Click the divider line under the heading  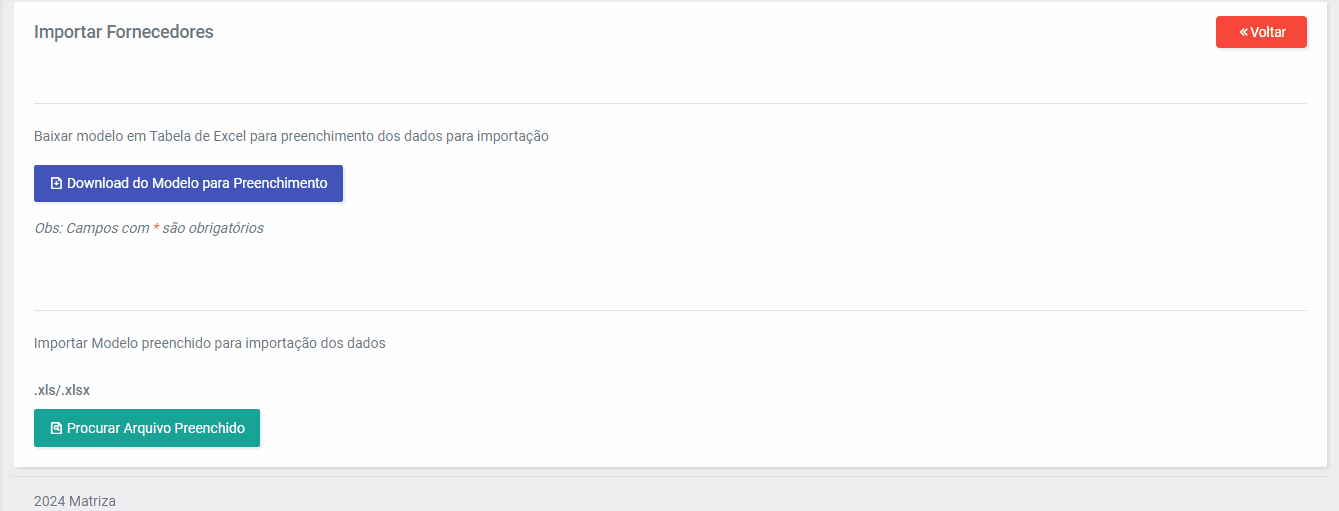(x=670, y=103)
